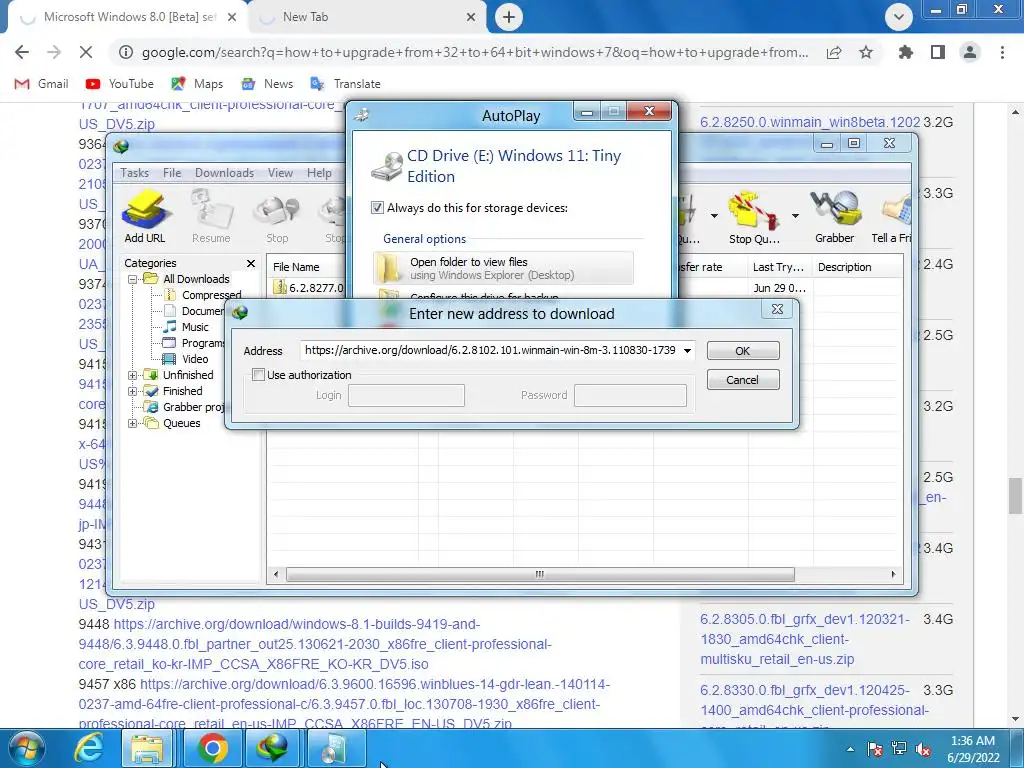Expand the Unfinished category
Screen dimensions: 1024x768
tap(133, 376)
